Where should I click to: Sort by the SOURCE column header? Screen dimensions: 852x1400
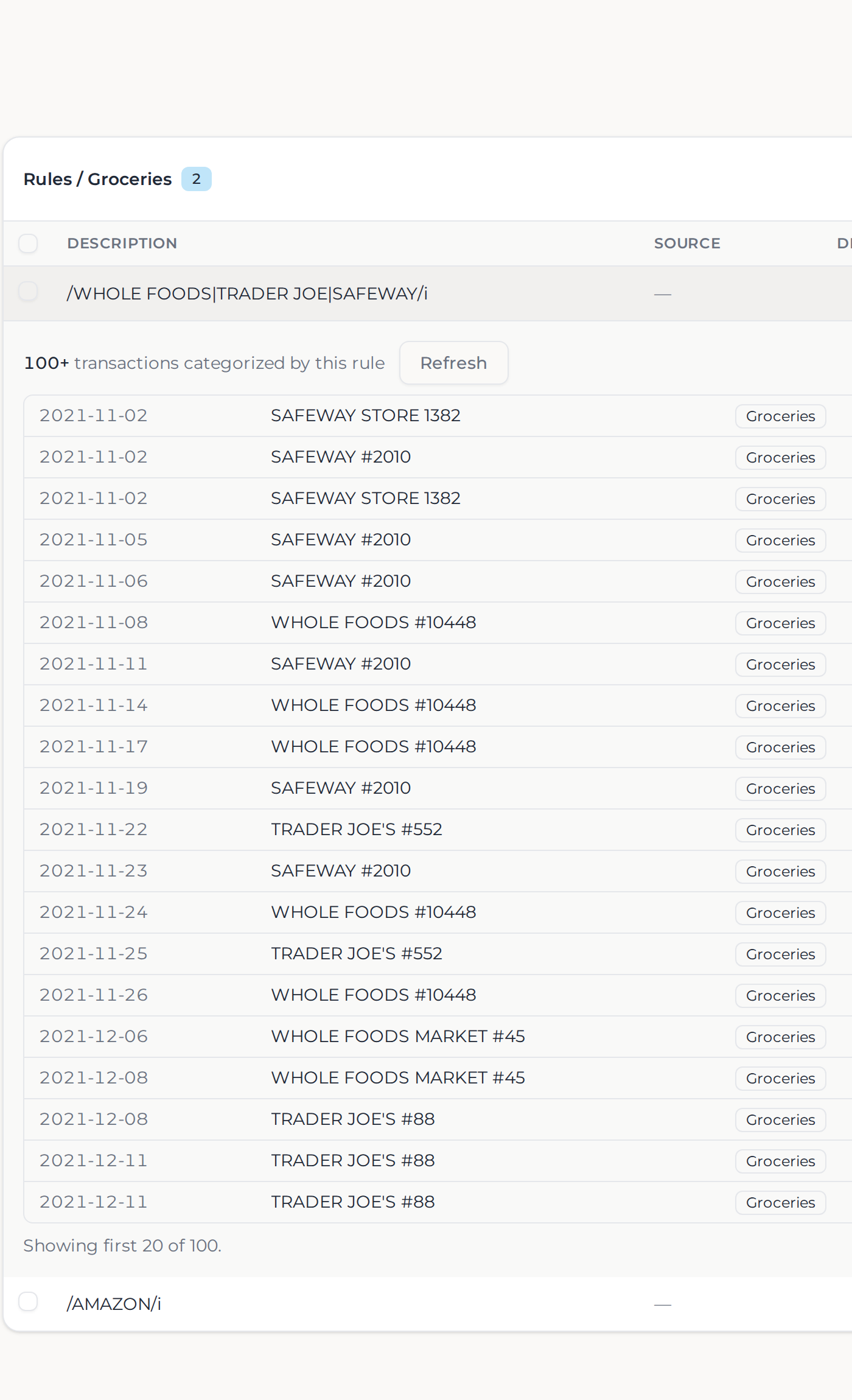pyautogui.click(x=687, y=243)
